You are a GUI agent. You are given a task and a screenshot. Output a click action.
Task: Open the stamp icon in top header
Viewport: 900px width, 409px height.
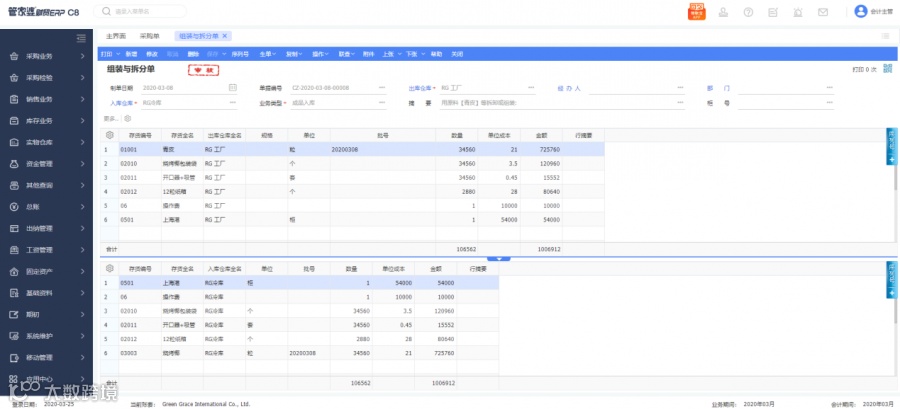coord(723,12)
